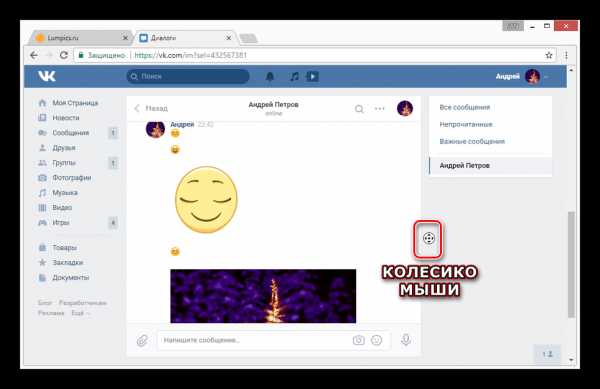
Task: Open the notifications bell icon
Action: click(270, 76)
